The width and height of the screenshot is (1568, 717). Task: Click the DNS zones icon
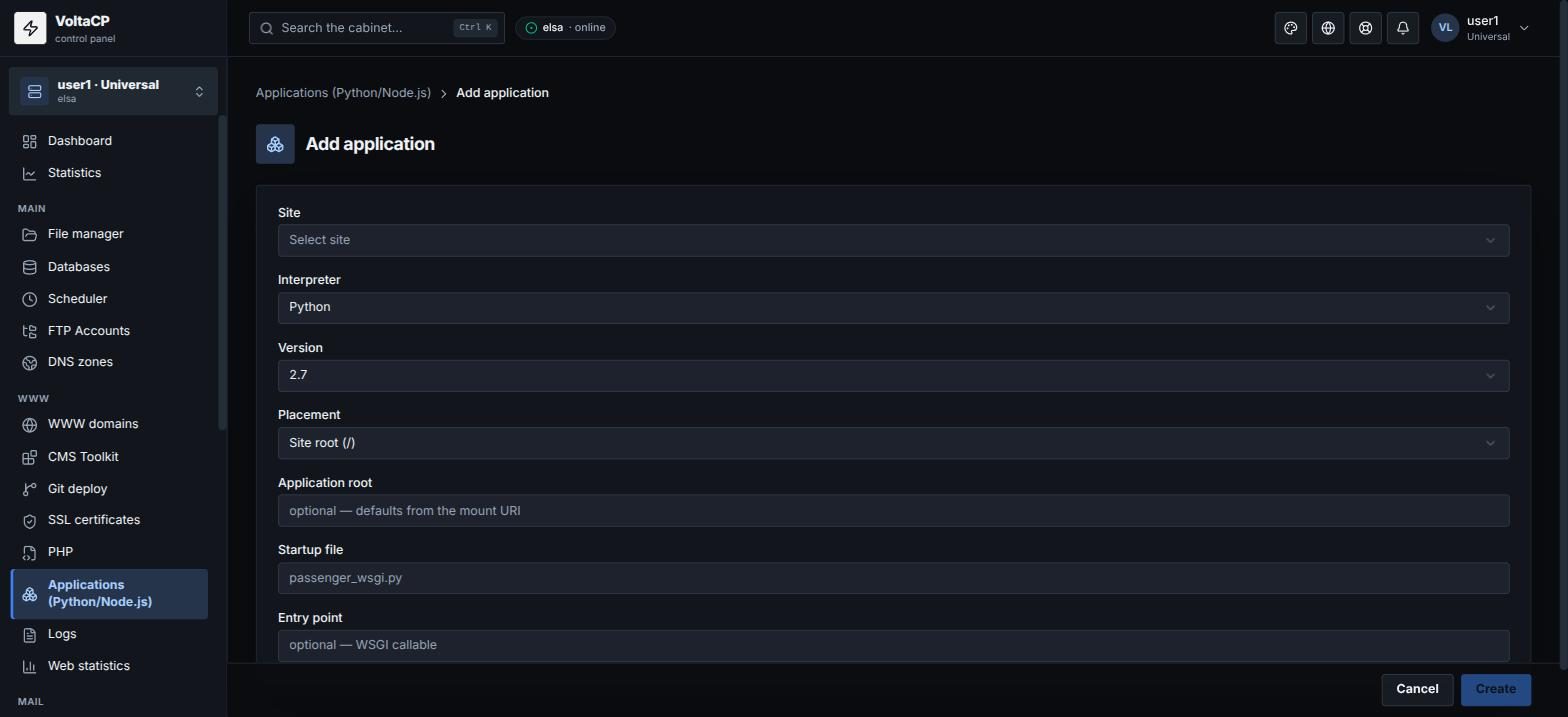(30, 362)
